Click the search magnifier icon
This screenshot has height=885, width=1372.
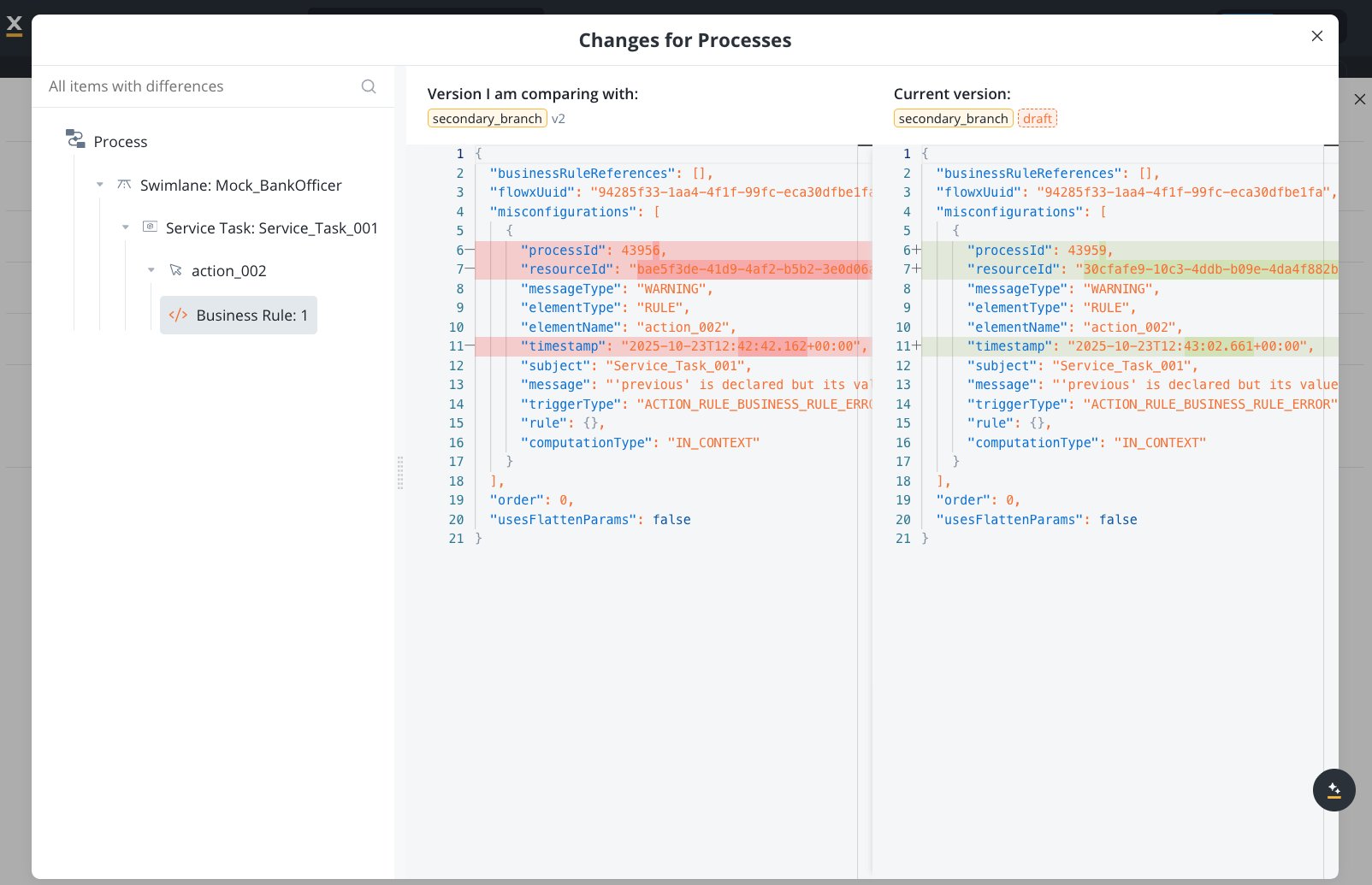pyautogui.click(x=369, y=86)
